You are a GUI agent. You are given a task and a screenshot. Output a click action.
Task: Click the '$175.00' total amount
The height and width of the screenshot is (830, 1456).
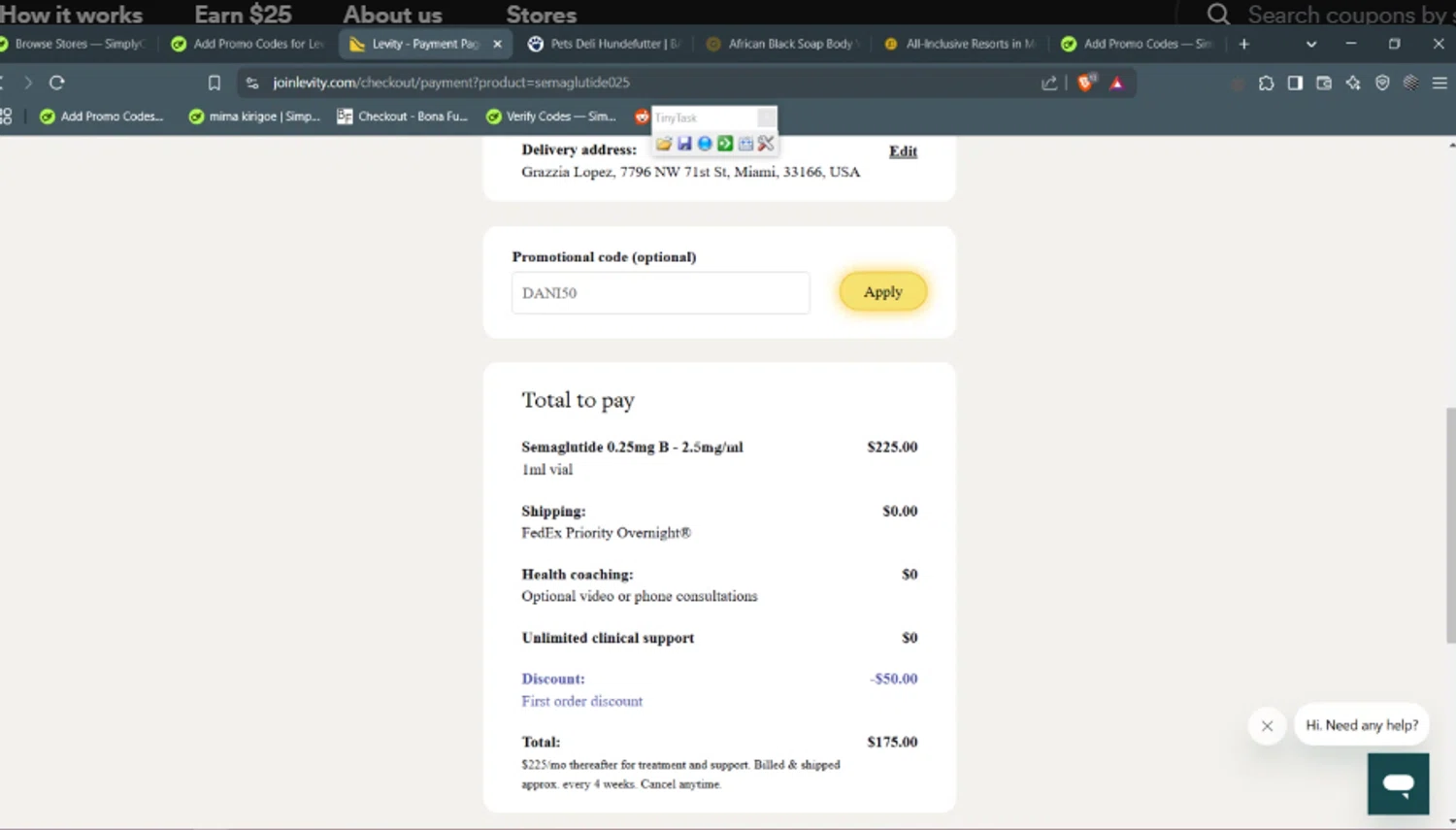tap(892, 742)
